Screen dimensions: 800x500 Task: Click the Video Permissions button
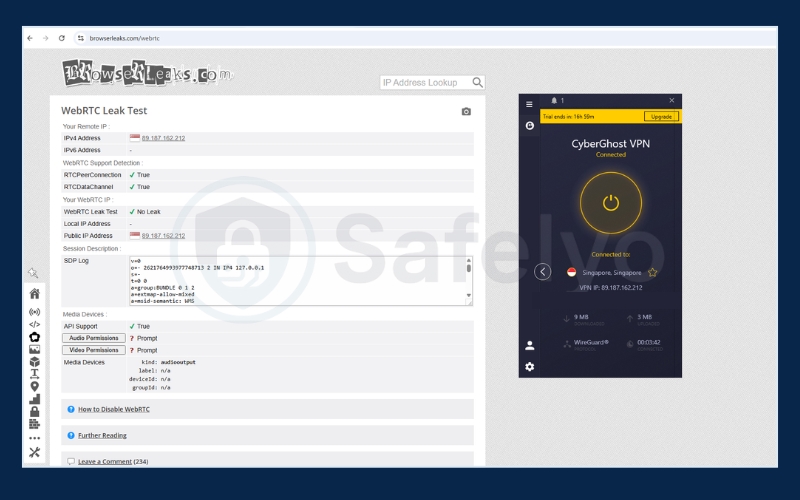pyautogui.click(x=94, y=350)
